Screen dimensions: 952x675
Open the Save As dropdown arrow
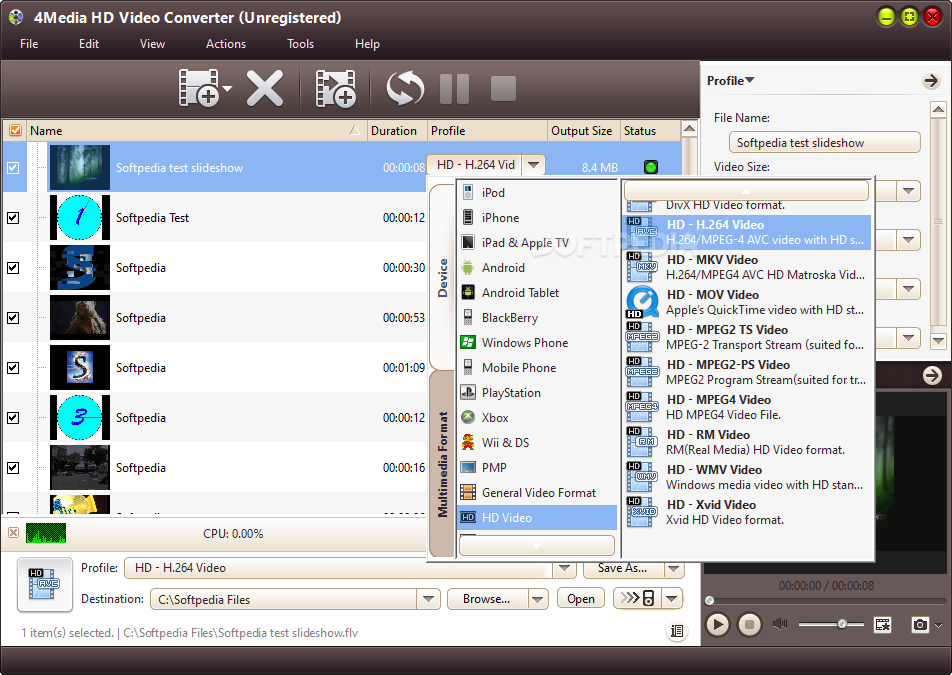(673, 568)
